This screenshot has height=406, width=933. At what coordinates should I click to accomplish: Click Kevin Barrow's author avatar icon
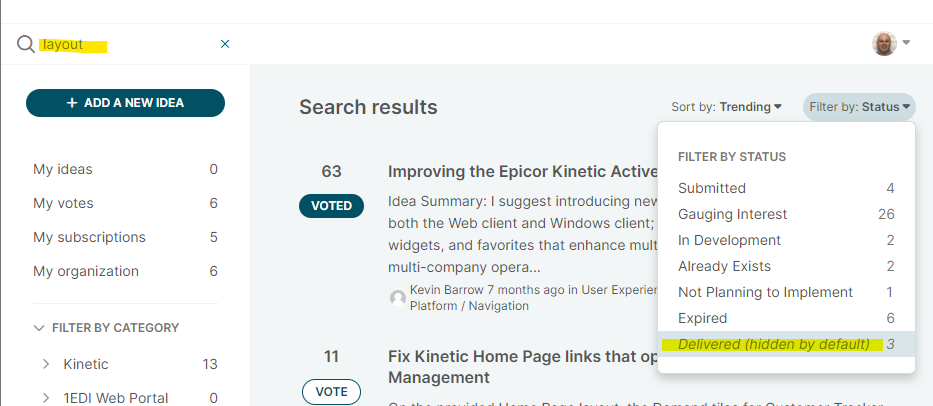397,298
